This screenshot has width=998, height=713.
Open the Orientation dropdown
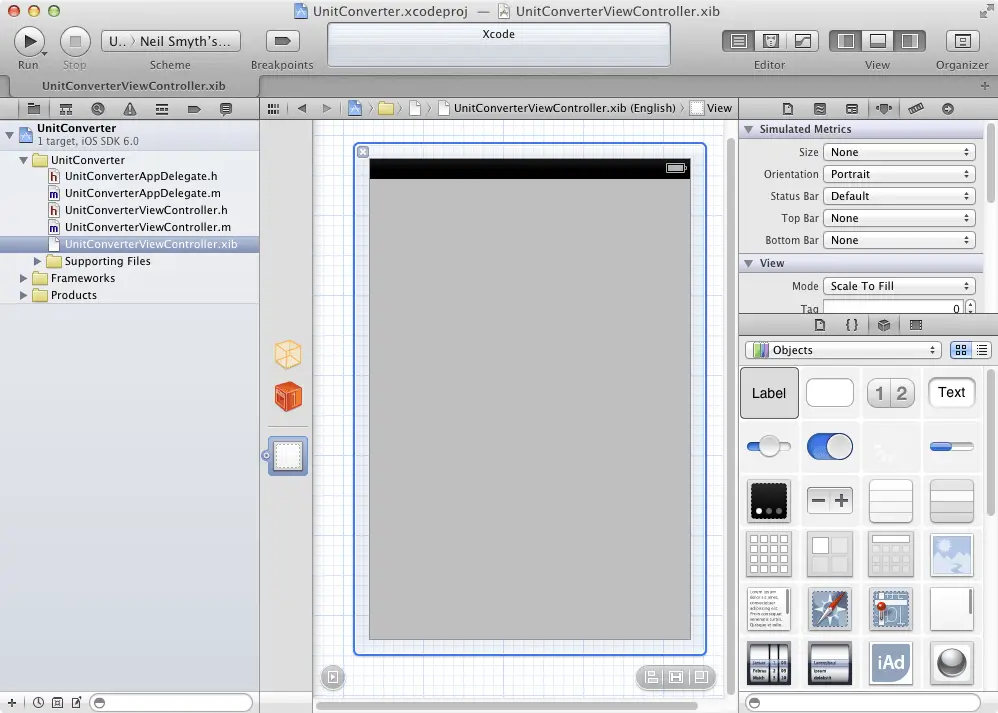coord(898,174)
